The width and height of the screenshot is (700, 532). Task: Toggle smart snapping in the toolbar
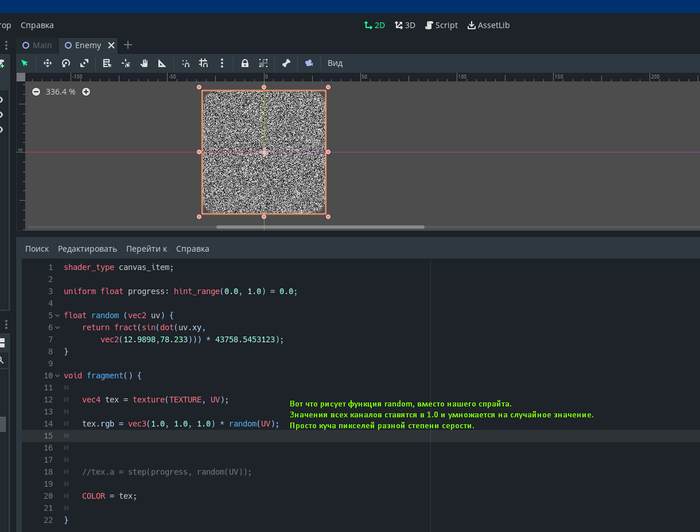[x=185, y=63]
